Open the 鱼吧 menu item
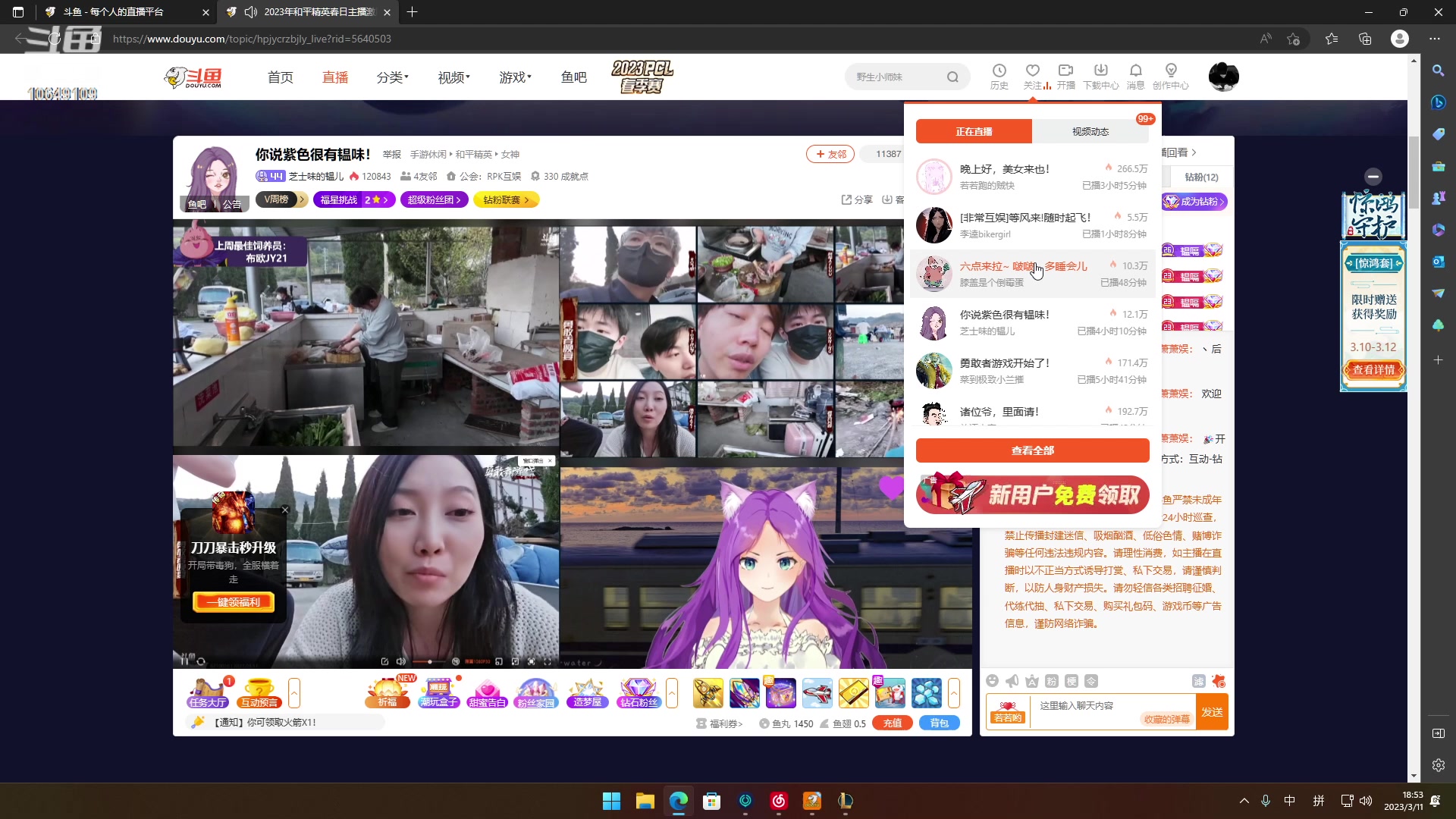 (x=573, y=77)
